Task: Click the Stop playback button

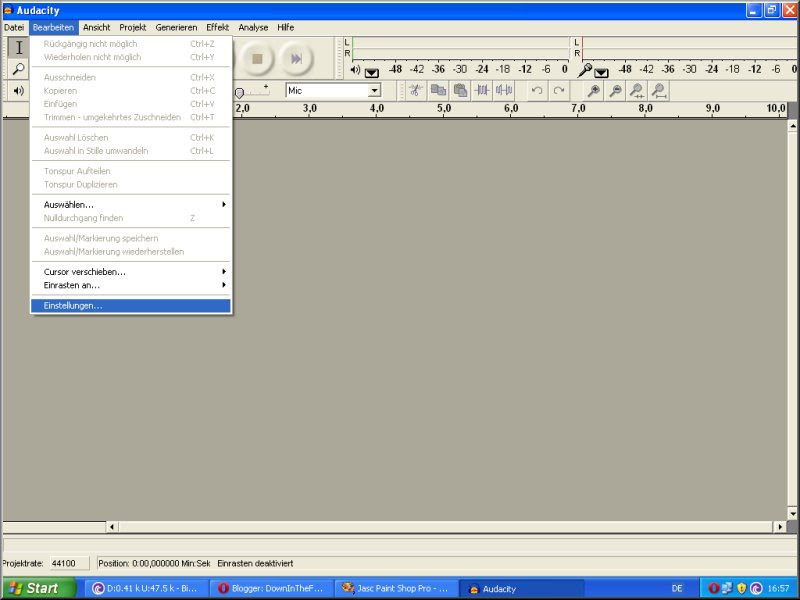Action: tap(257, 59)
